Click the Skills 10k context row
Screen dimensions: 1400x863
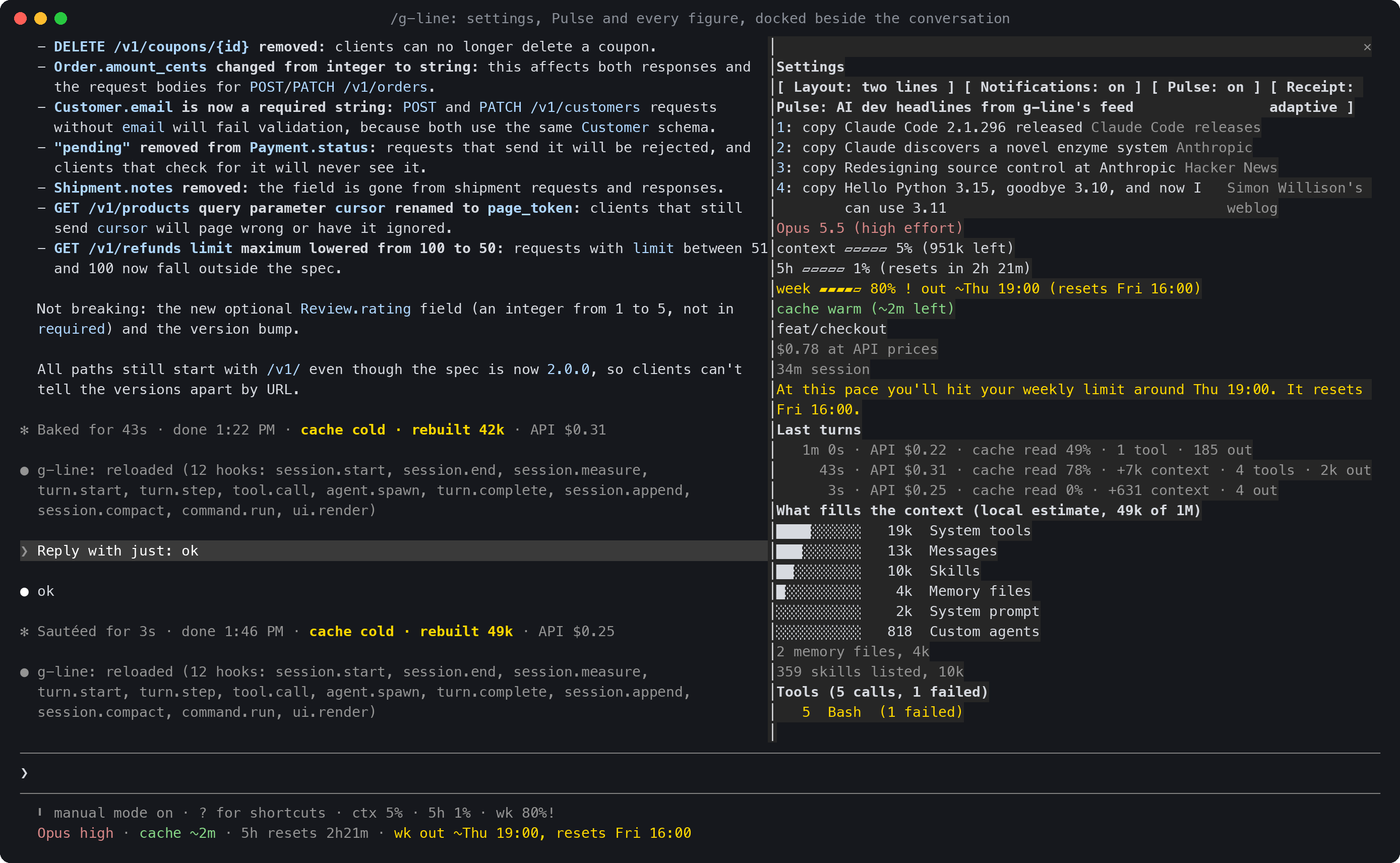coord(878,571)
